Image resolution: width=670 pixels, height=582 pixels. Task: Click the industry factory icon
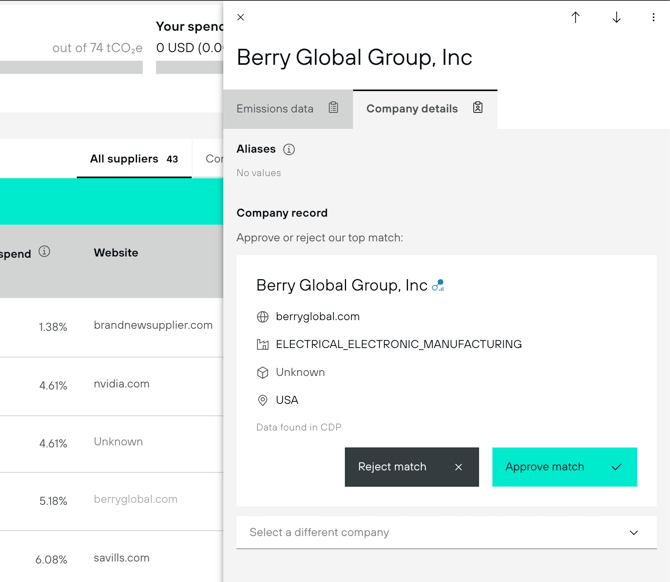tap(262, 344)
